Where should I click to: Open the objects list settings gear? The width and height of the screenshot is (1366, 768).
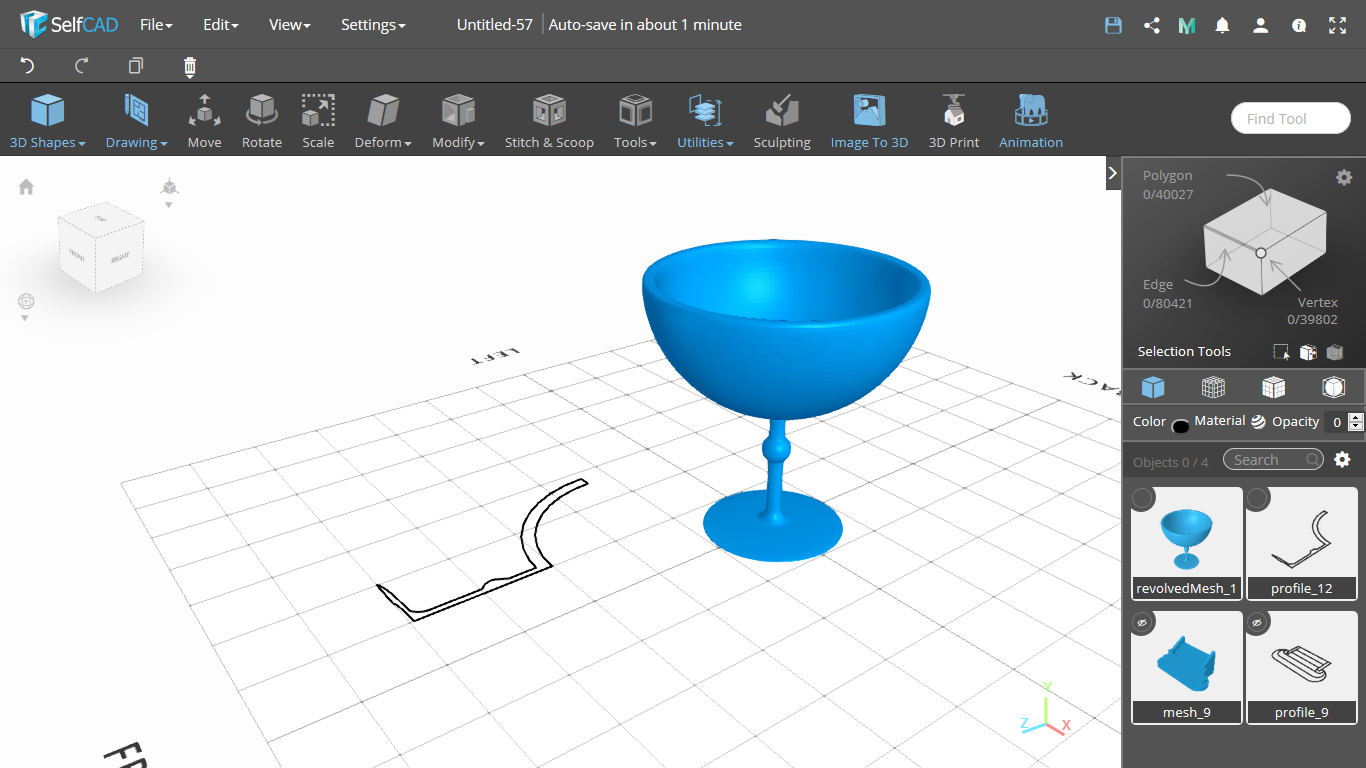1342,459
